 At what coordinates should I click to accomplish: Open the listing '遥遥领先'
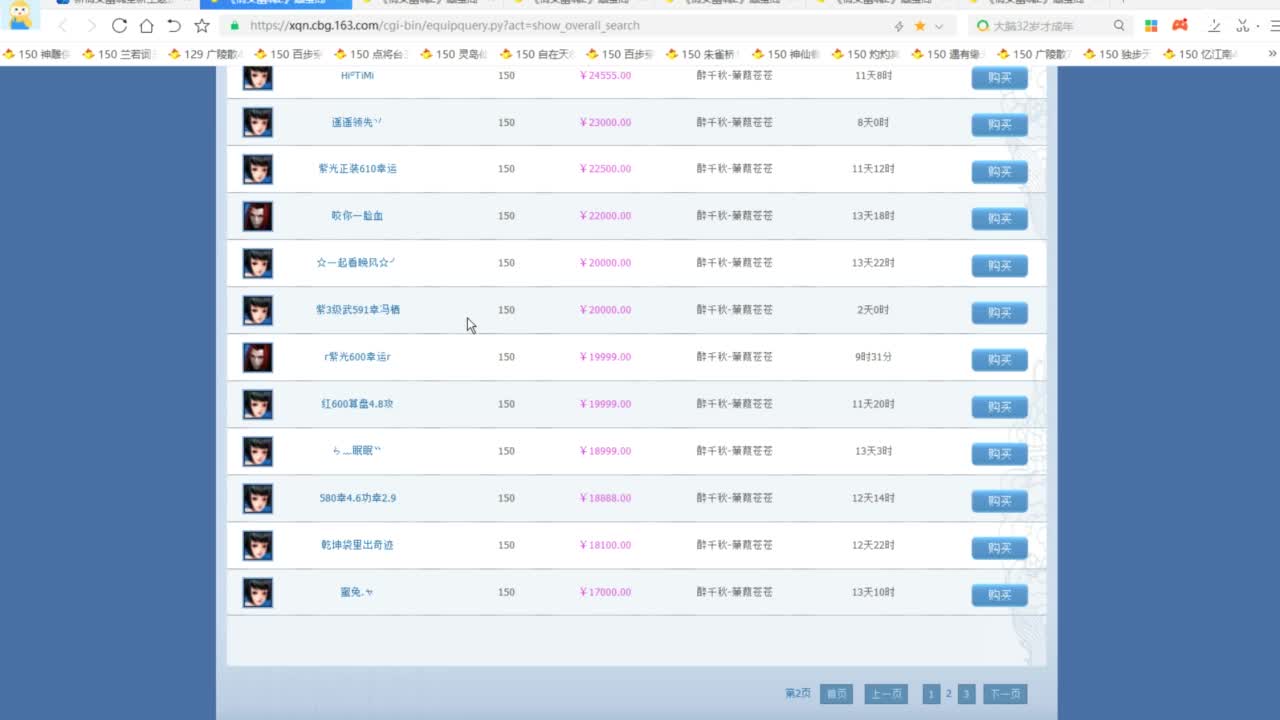[x=357, y=122]
